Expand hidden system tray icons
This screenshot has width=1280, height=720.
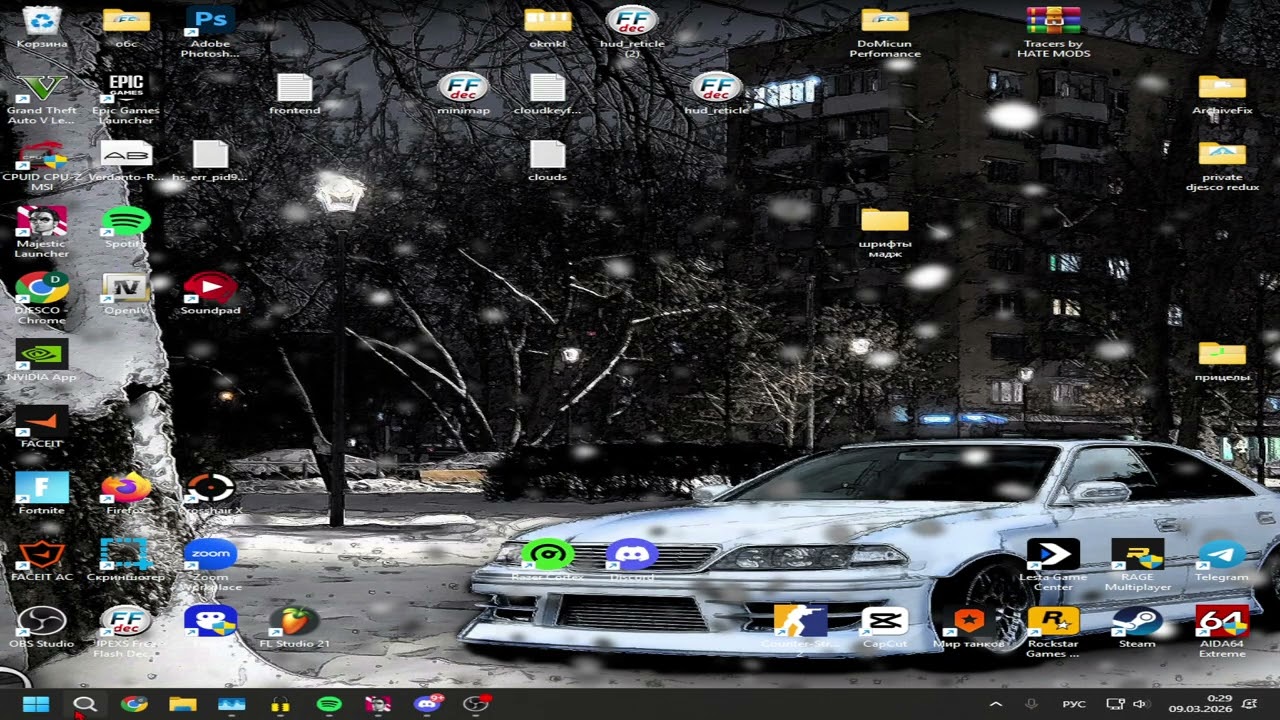click(x=996, y=705)
